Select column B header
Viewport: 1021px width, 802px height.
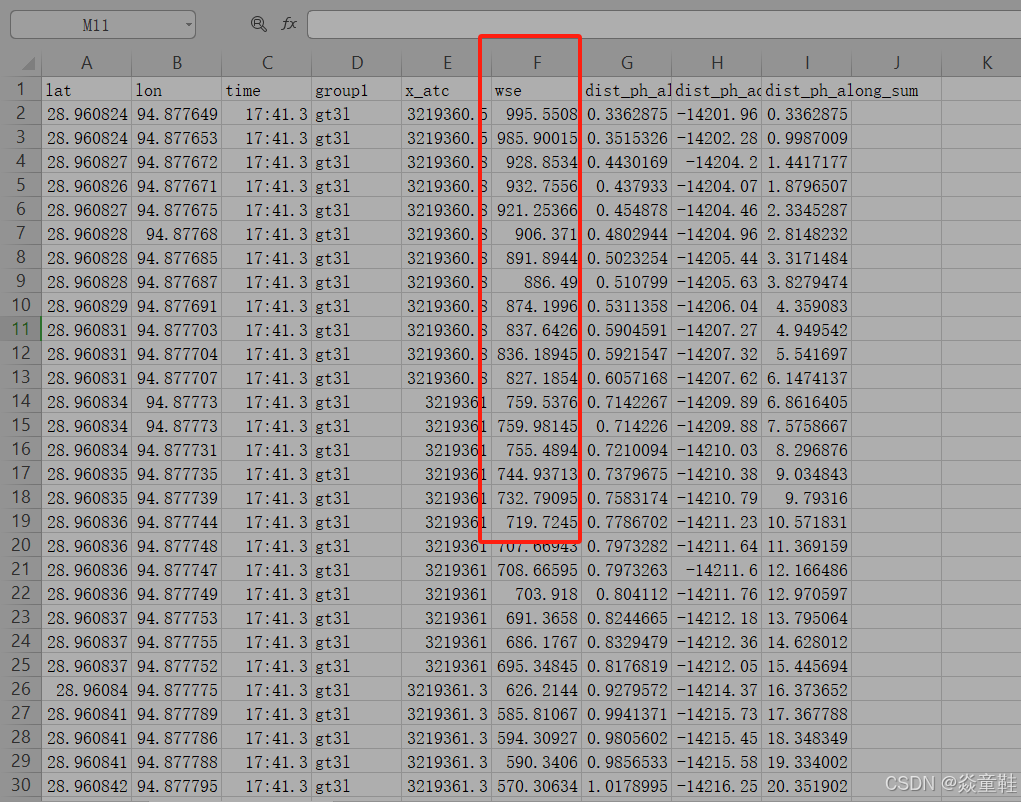pyautogui.click(x=176, y=63)
